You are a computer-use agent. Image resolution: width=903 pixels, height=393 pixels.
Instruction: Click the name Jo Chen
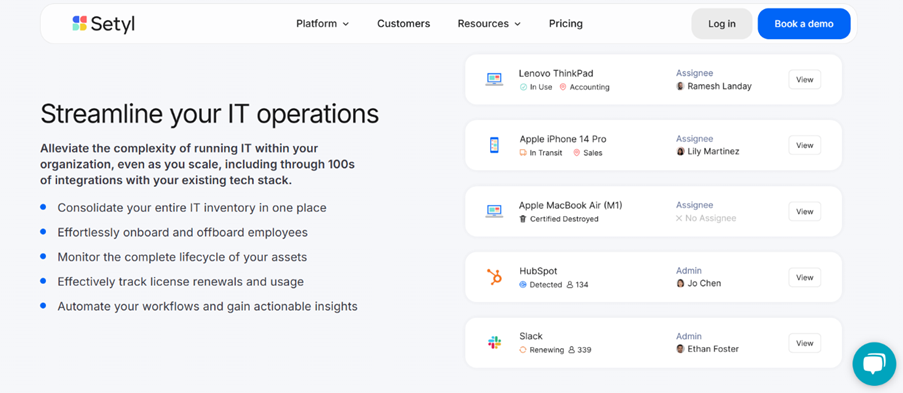704,284
